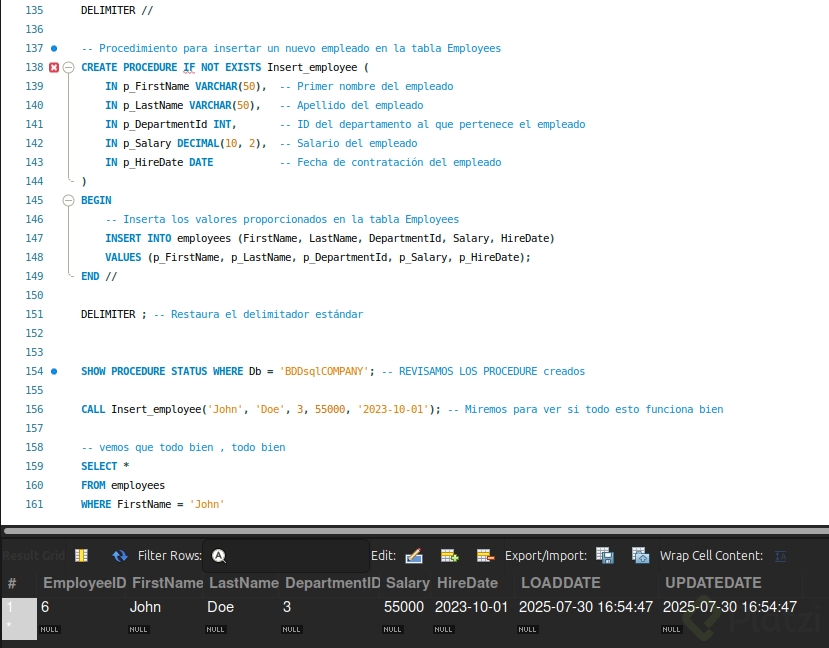
Task: Click the 'FROM employees' line
Action: [x=123, y=485]
